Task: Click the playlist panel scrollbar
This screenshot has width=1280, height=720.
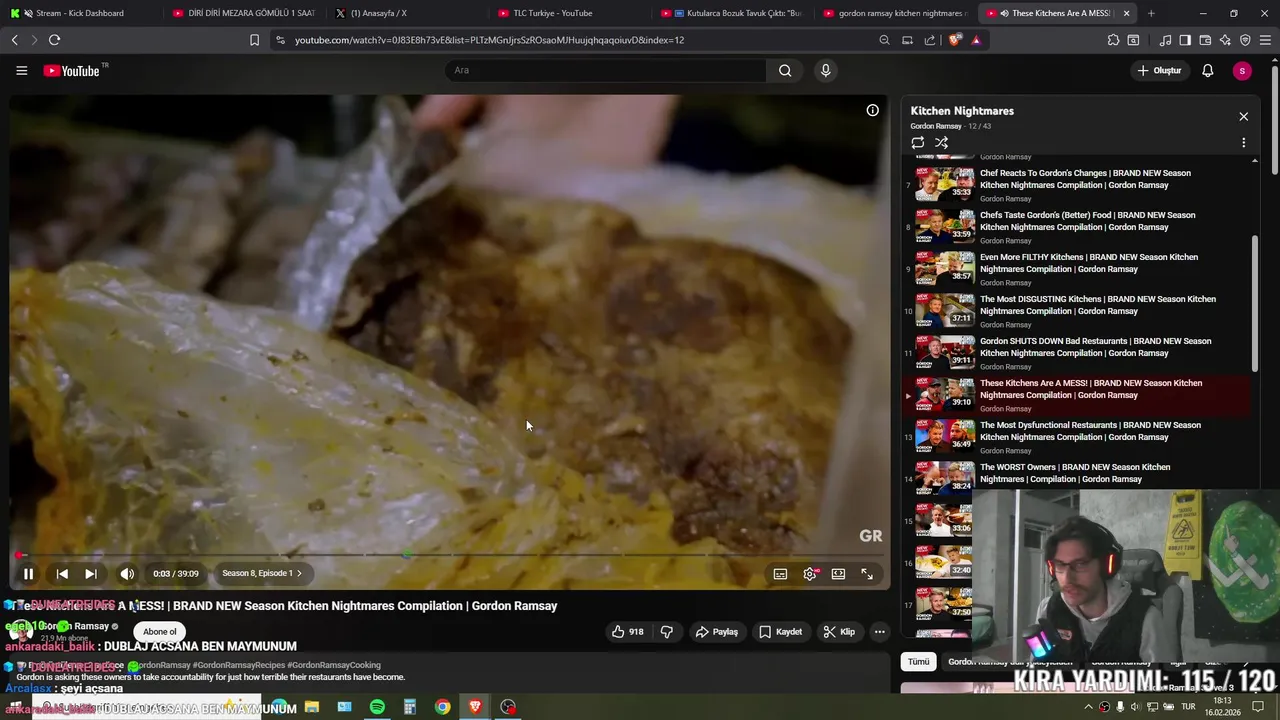Action: point(1255,303)
